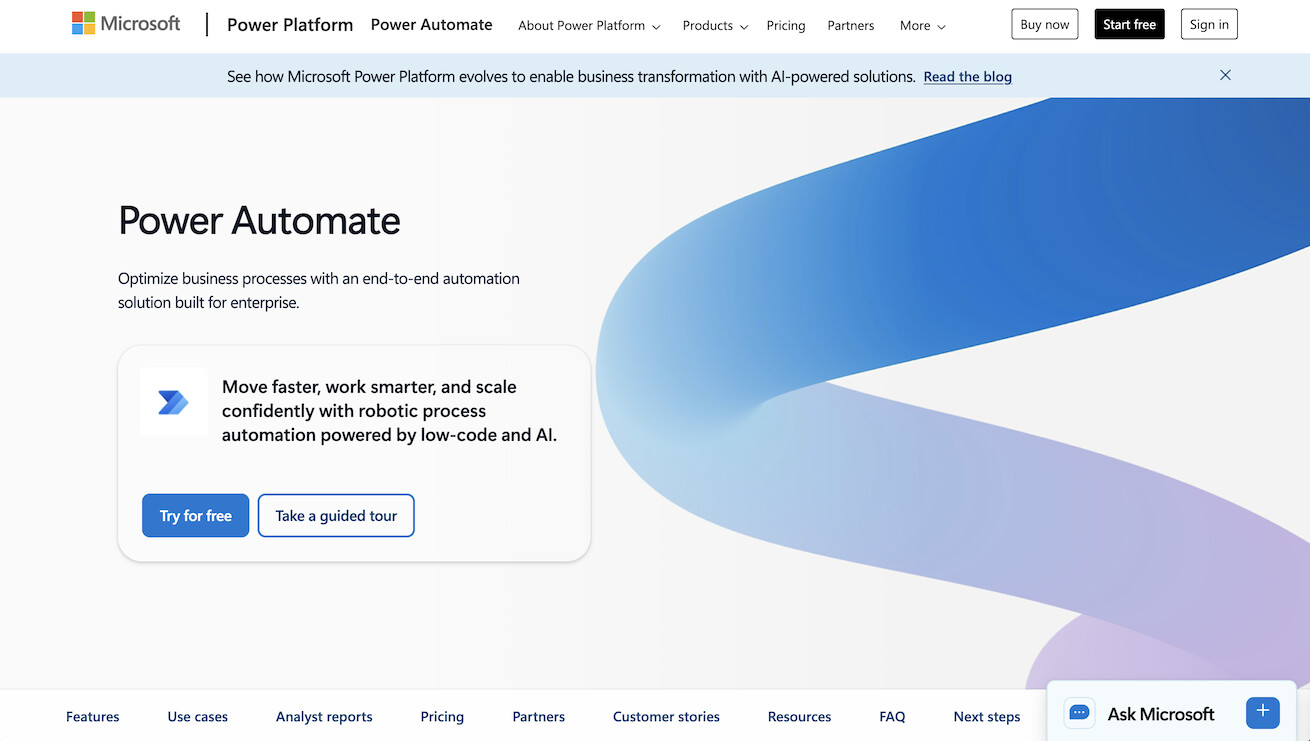The height and width of the screenshot is (741, 1310).
Task: Click the chat bubble icon in Ask Microsoft
Action: point(1079,713)
